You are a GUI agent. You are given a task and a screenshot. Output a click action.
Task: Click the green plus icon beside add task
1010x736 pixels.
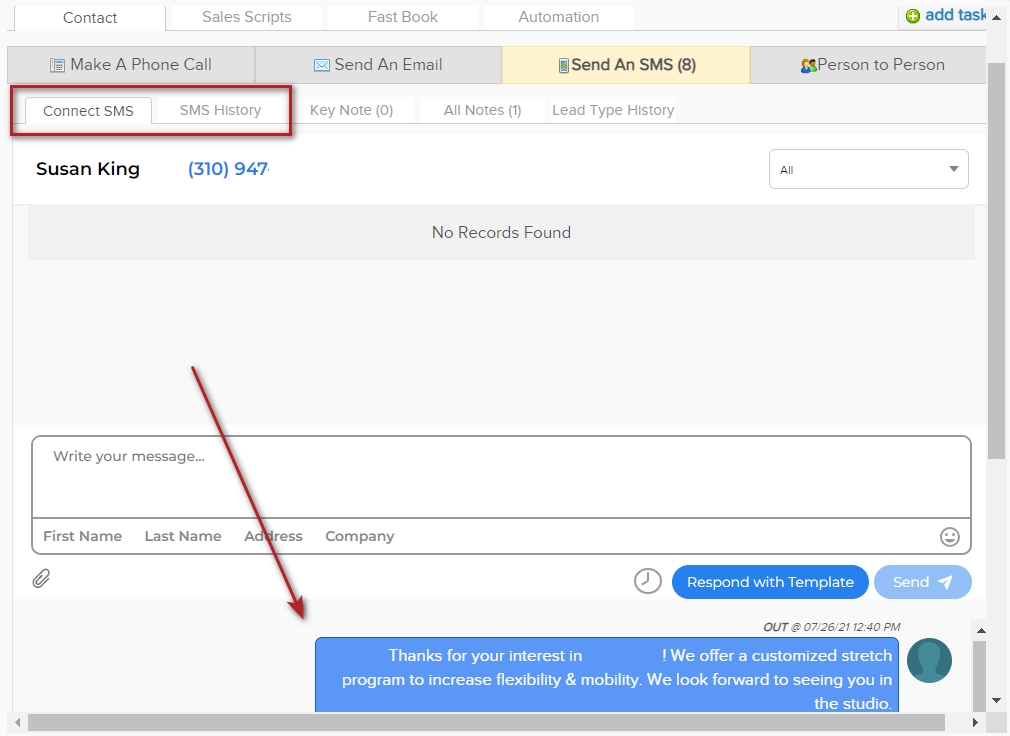[x=912, y=15]
